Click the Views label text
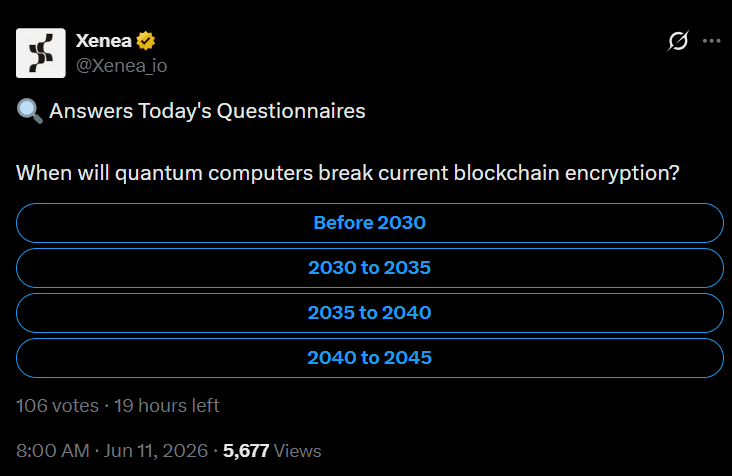732x476 pixels. [x=297, y=451]
